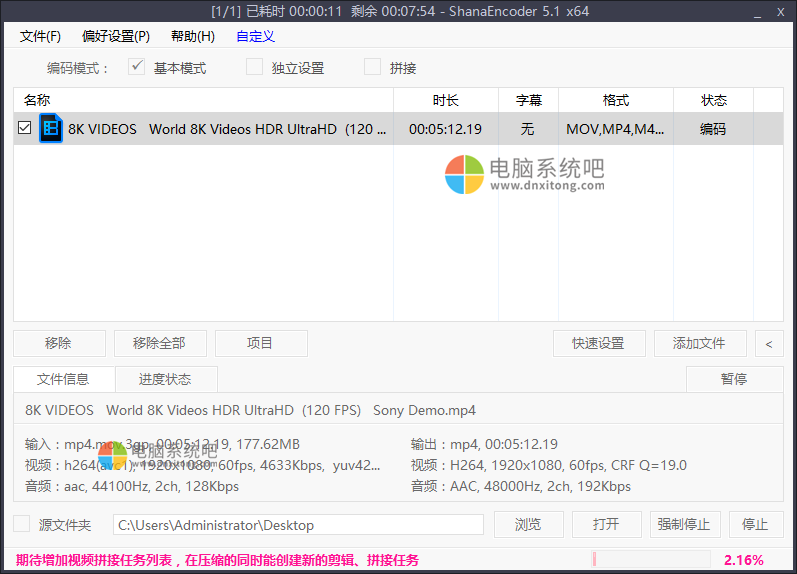Click the 停止 button

click(x=756, y=524)
